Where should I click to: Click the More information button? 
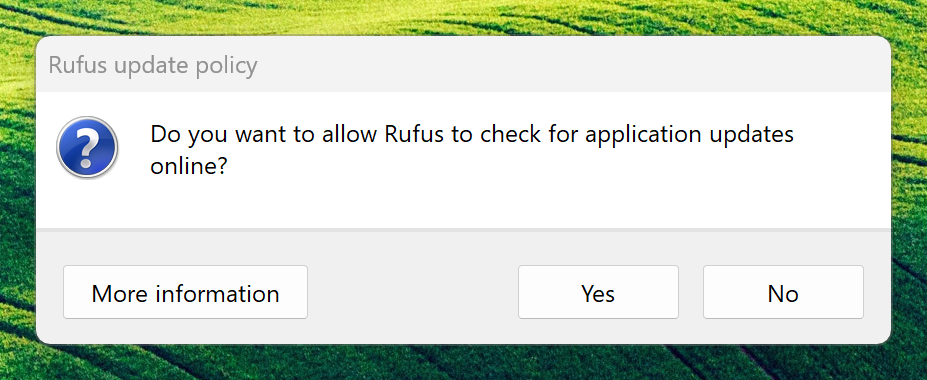(185, 292)
